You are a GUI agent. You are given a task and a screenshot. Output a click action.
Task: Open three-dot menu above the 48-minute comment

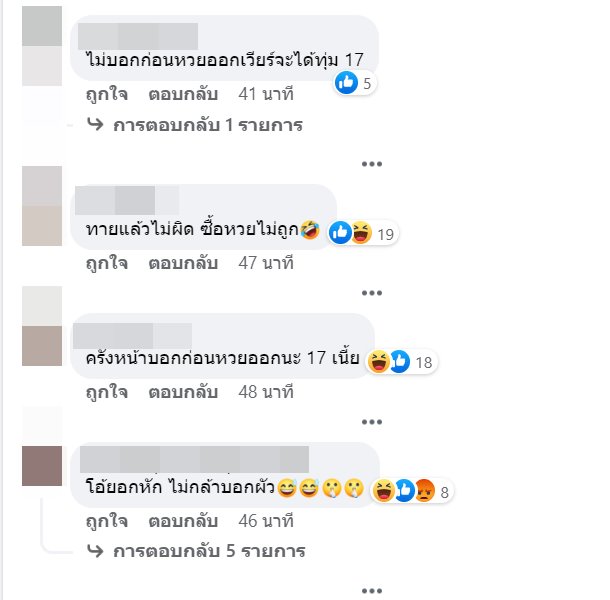(x=372, y=293)
